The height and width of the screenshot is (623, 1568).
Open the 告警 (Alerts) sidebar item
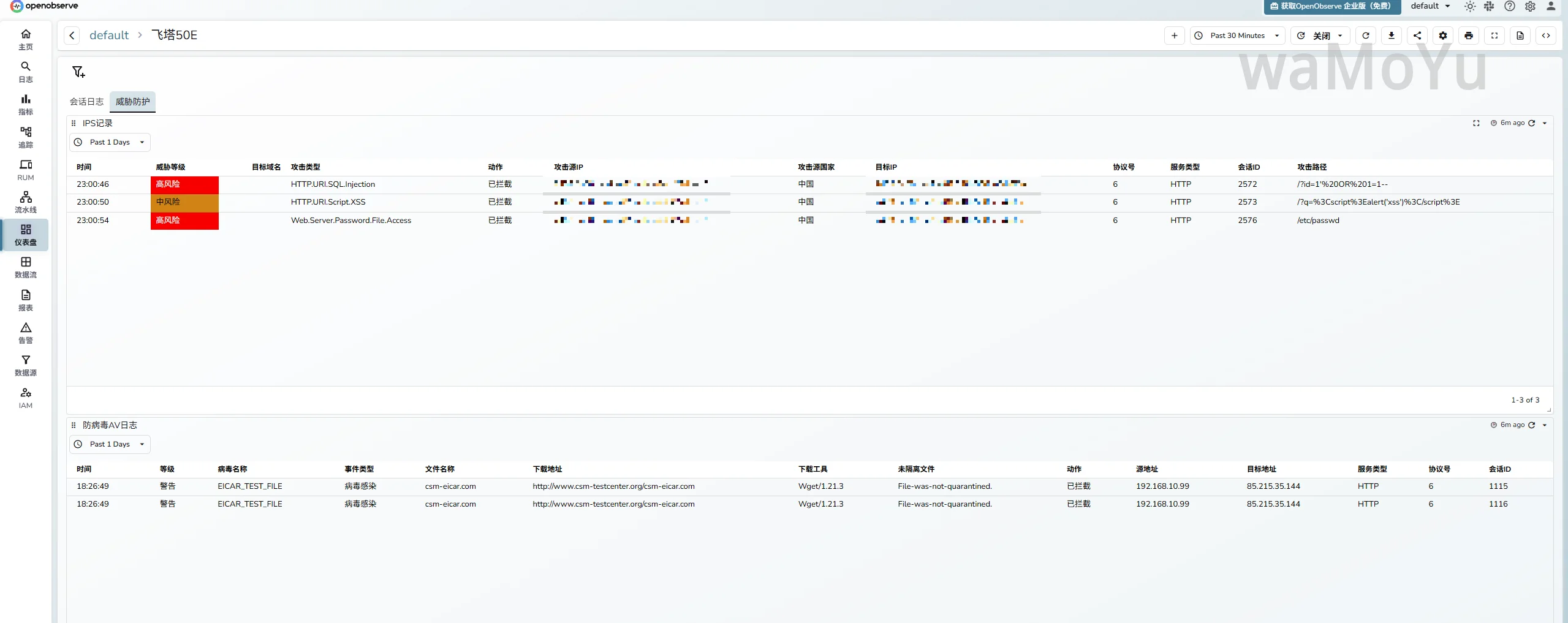pyautogui.click(x=25, y=333)
